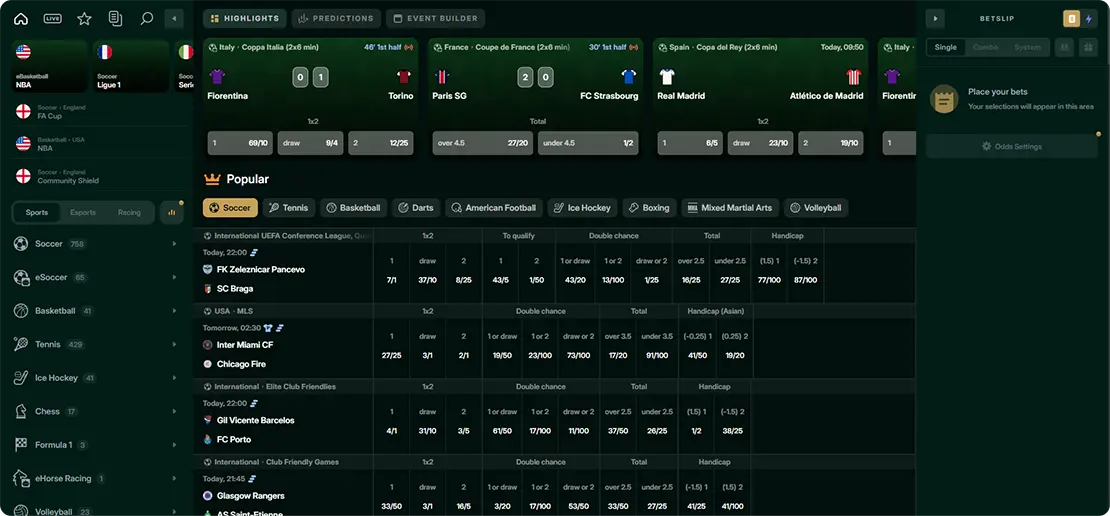Collapse the left sidebar arrow
The width and height of the screenshot is (1110, 516).
point(173,18)
